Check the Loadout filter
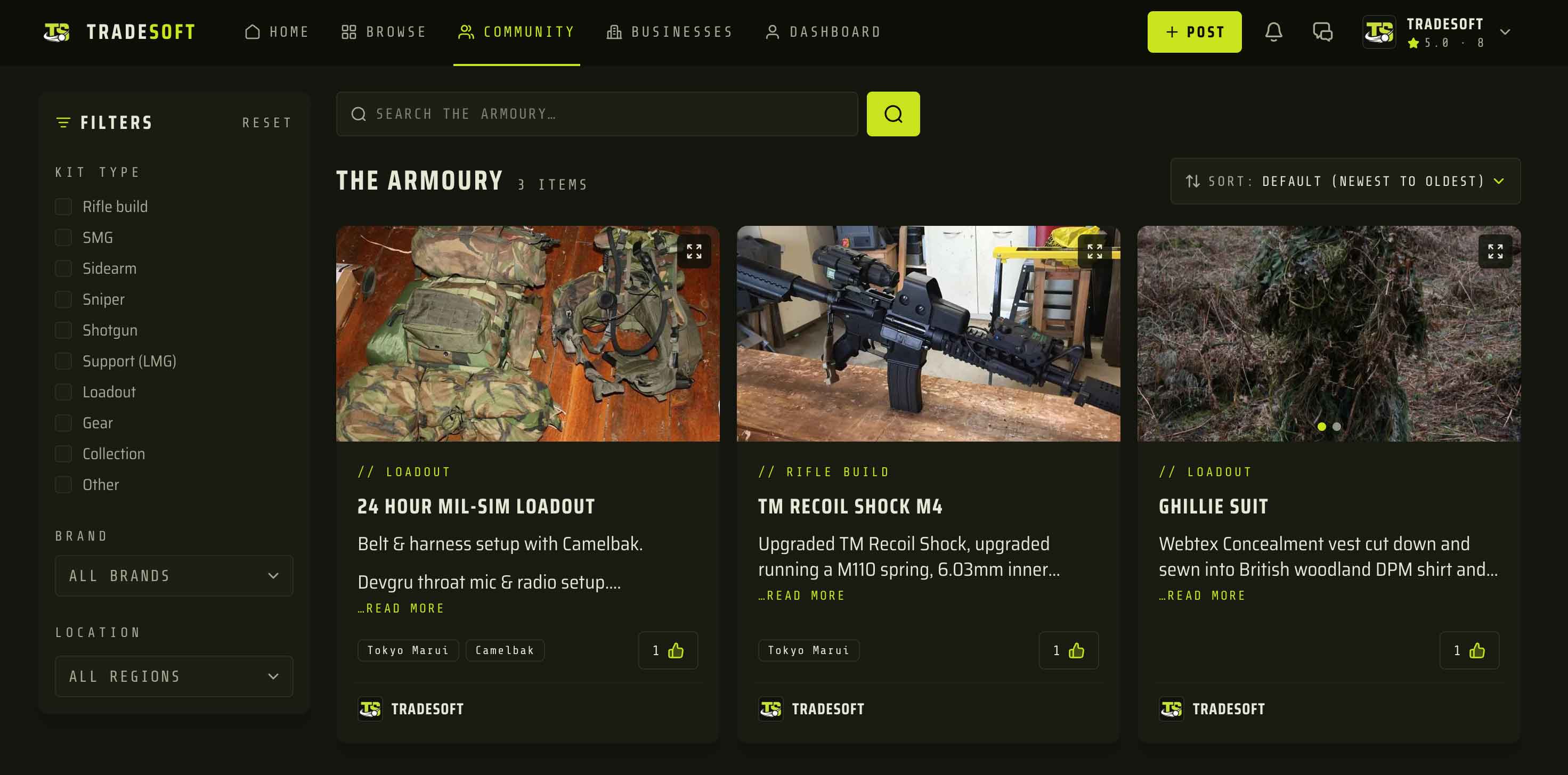This screenshot has width=1568, height=775. coord(63,393)
